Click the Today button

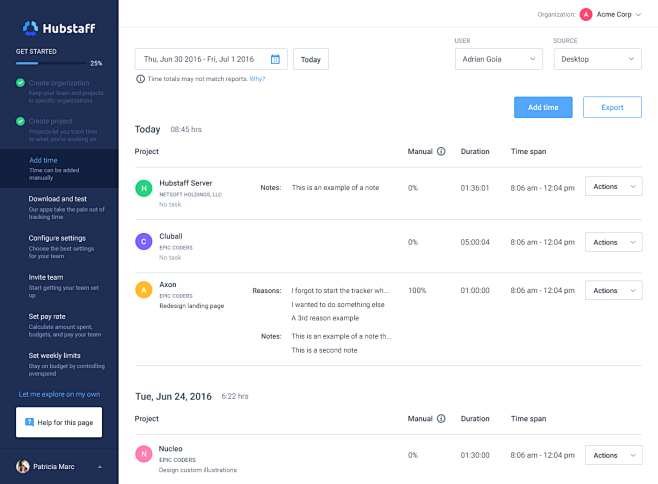(x=311, y=59)
